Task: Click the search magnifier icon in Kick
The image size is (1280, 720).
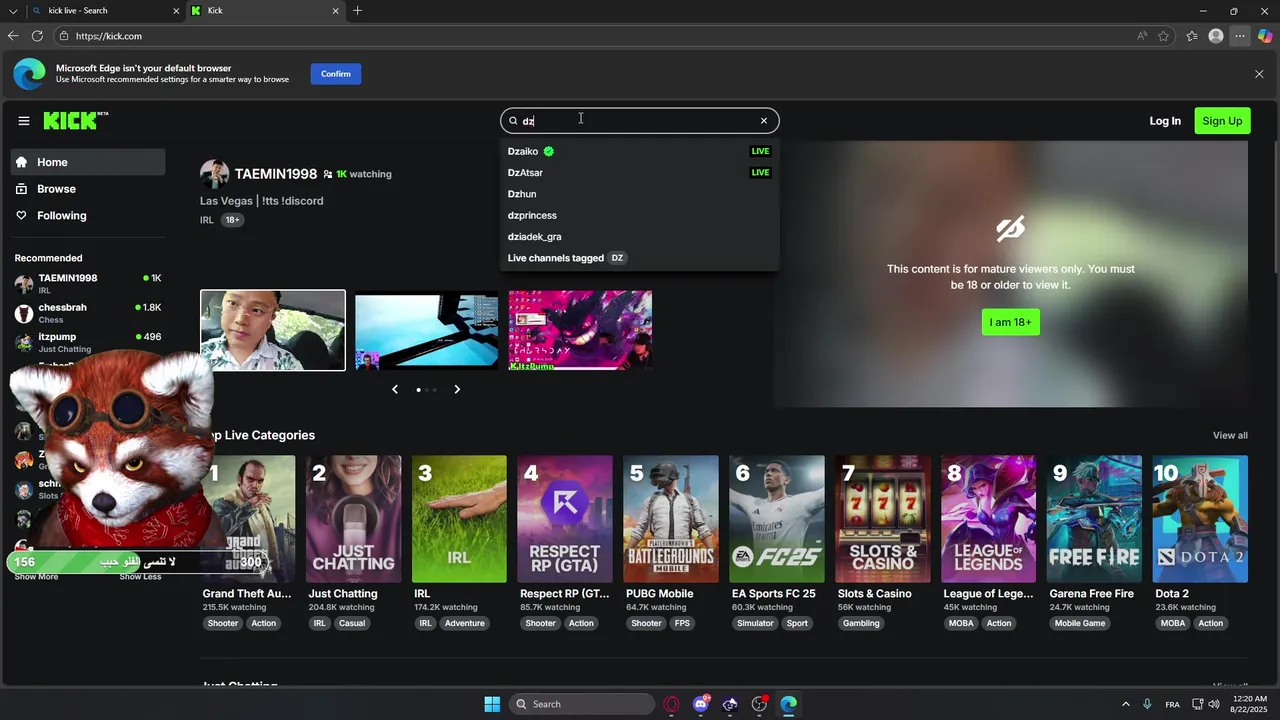Action: (x=514, y=121)
